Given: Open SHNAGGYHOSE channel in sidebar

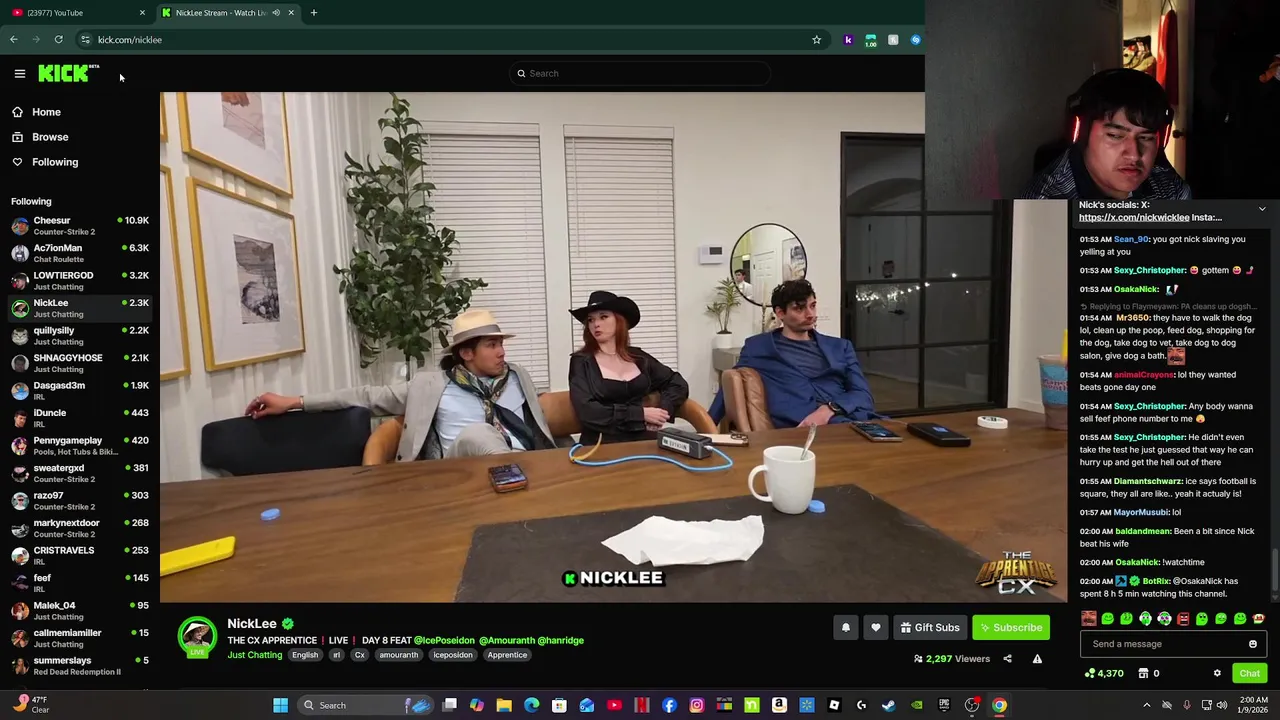Looking at the screenshot, I should 80,363.
